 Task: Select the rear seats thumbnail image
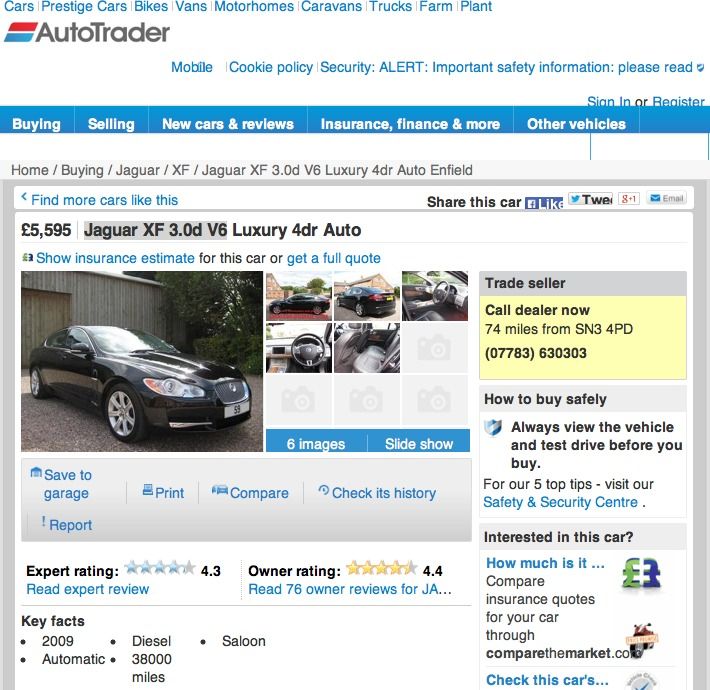367,348
